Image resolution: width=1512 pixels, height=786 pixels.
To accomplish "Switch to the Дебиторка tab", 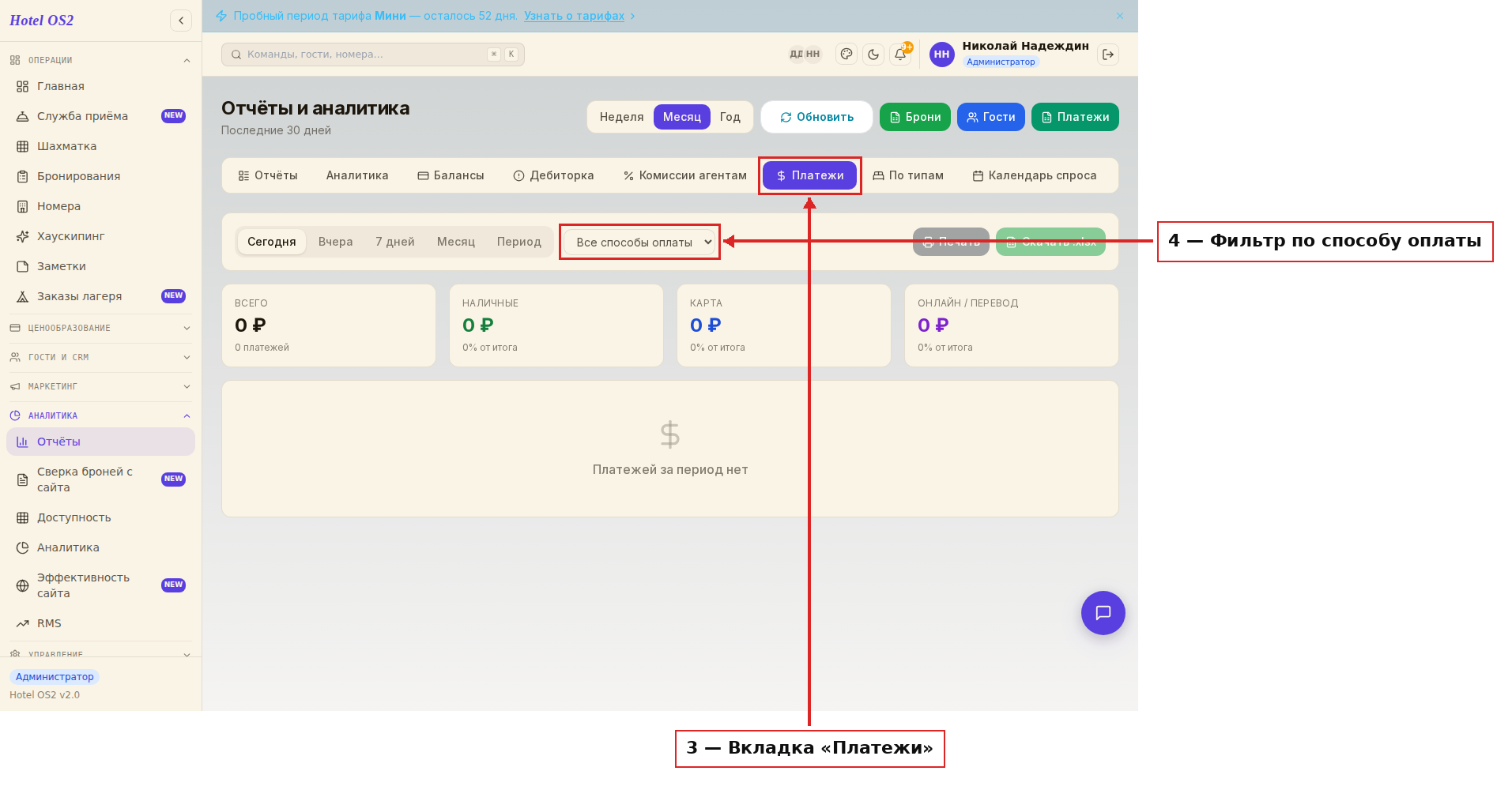I will tap(553, 175).
